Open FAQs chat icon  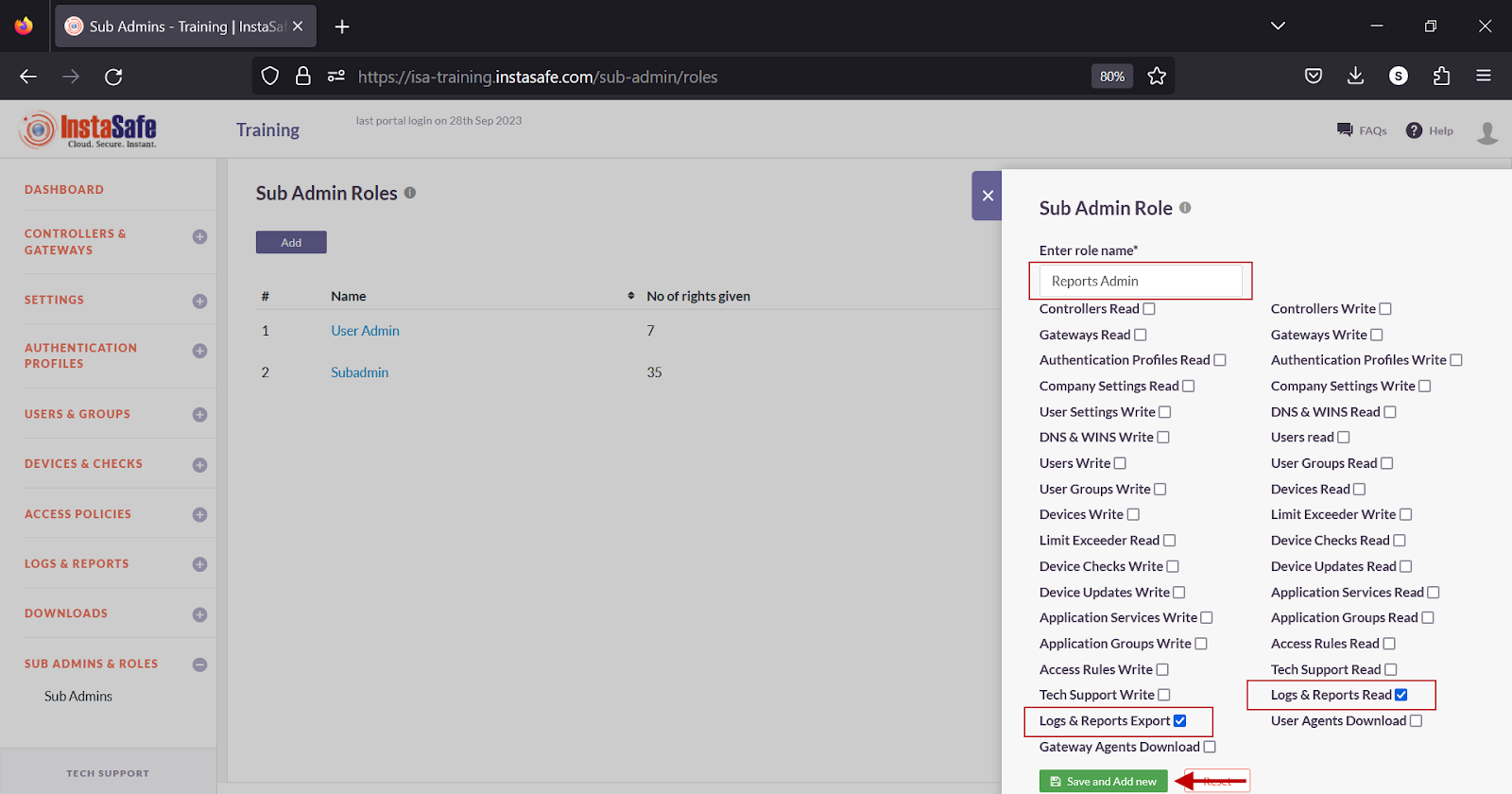click(1345, 130)
